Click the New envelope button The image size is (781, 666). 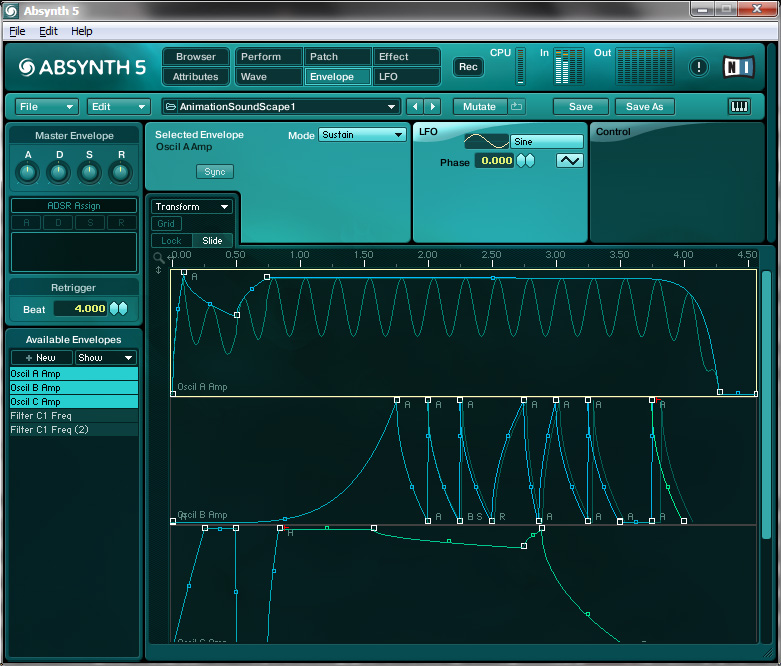click(41, 357)
